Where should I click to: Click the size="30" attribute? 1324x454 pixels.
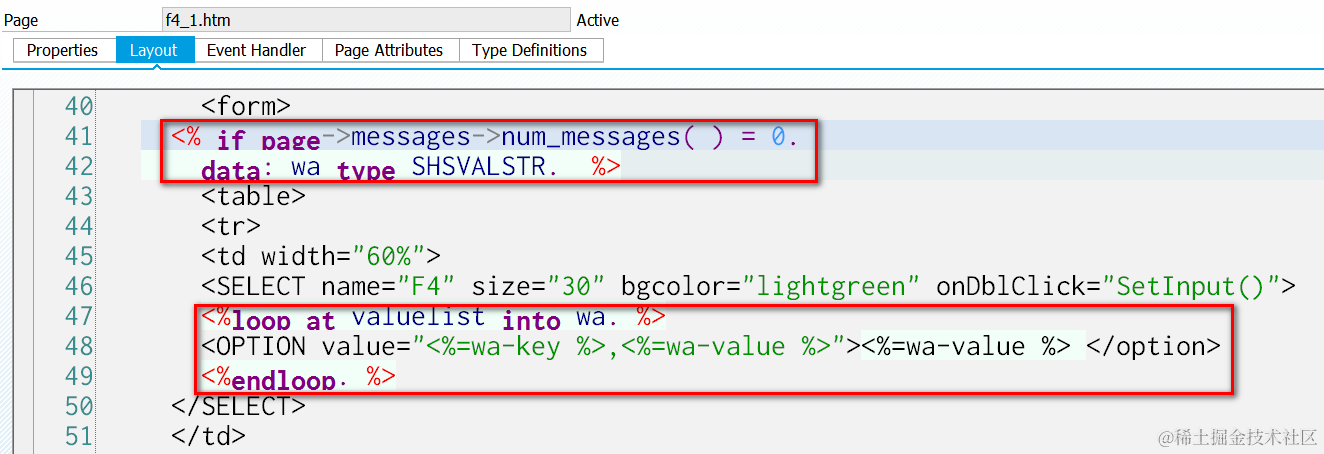pyautogui.click(x=539, y=287)
